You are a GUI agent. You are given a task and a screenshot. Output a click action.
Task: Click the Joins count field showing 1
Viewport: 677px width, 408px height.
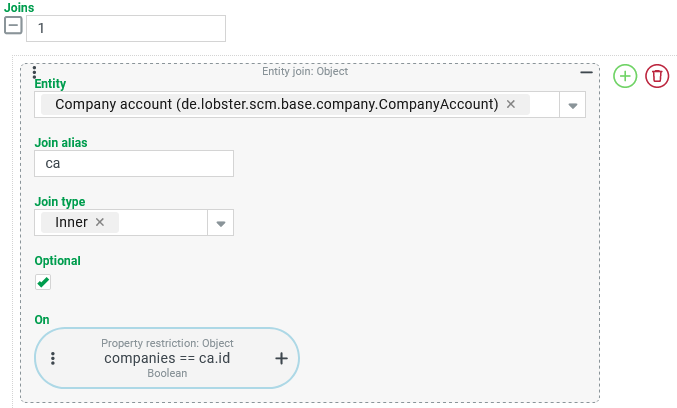click(x=126, y=28)
